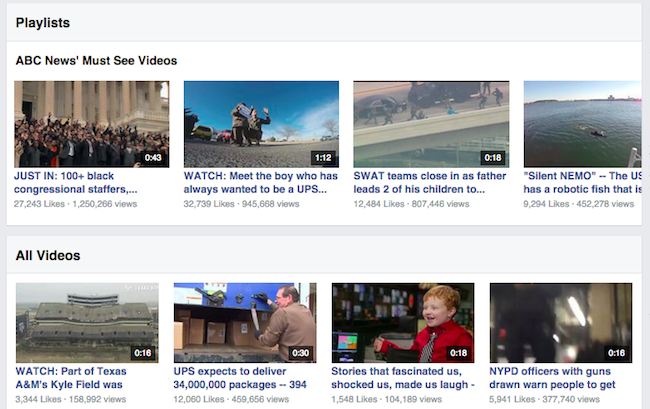Click the 'JUST IN: 100+ black congressional staffers' title
Viewport: 650px width, 409px height.
tap(76, 181)
